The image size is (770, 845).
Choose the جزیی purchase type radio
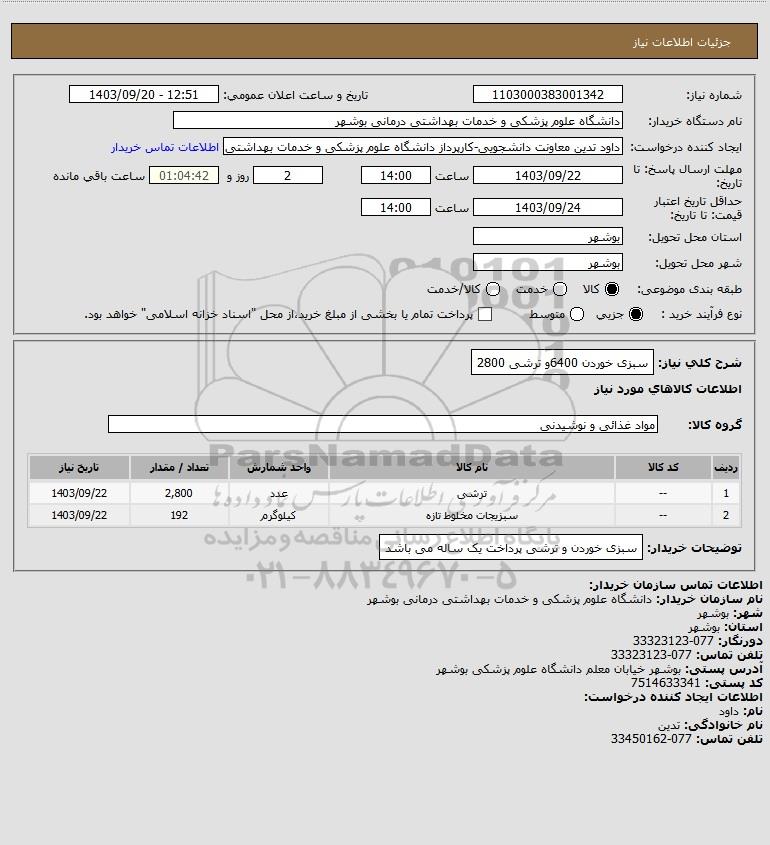(636, 314)
